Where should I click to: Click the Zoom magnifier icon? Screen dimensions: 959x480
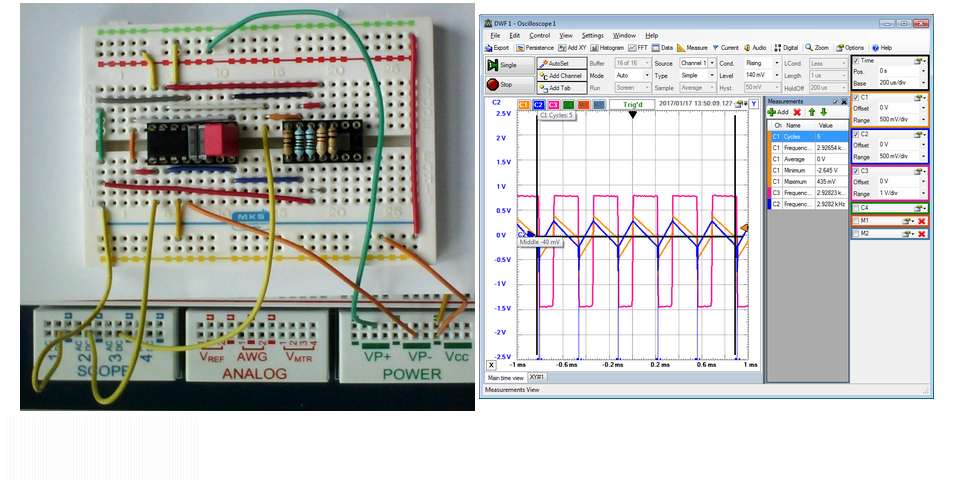pos(817,47)
